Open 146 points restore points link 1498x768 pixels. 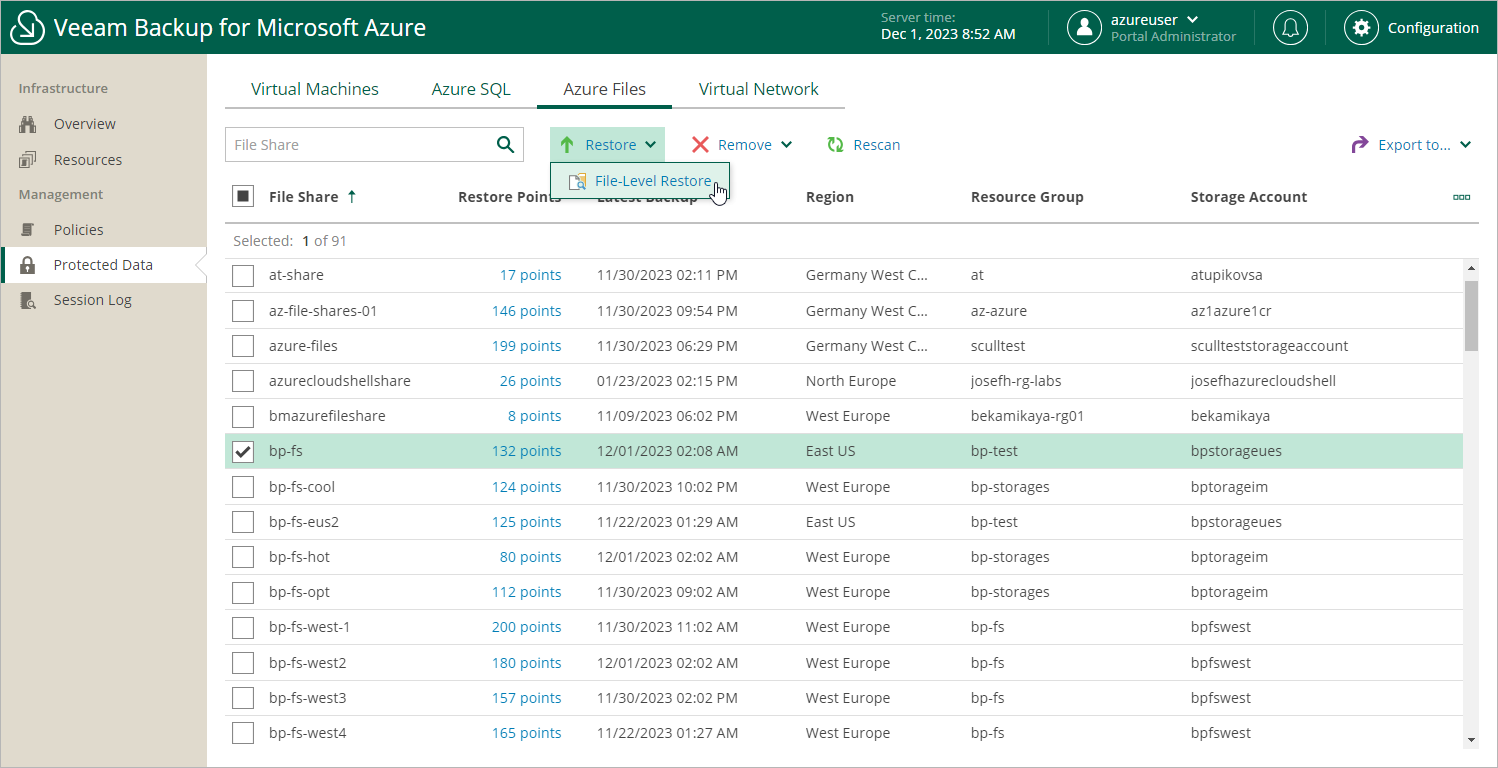click(x=526, y=311)
